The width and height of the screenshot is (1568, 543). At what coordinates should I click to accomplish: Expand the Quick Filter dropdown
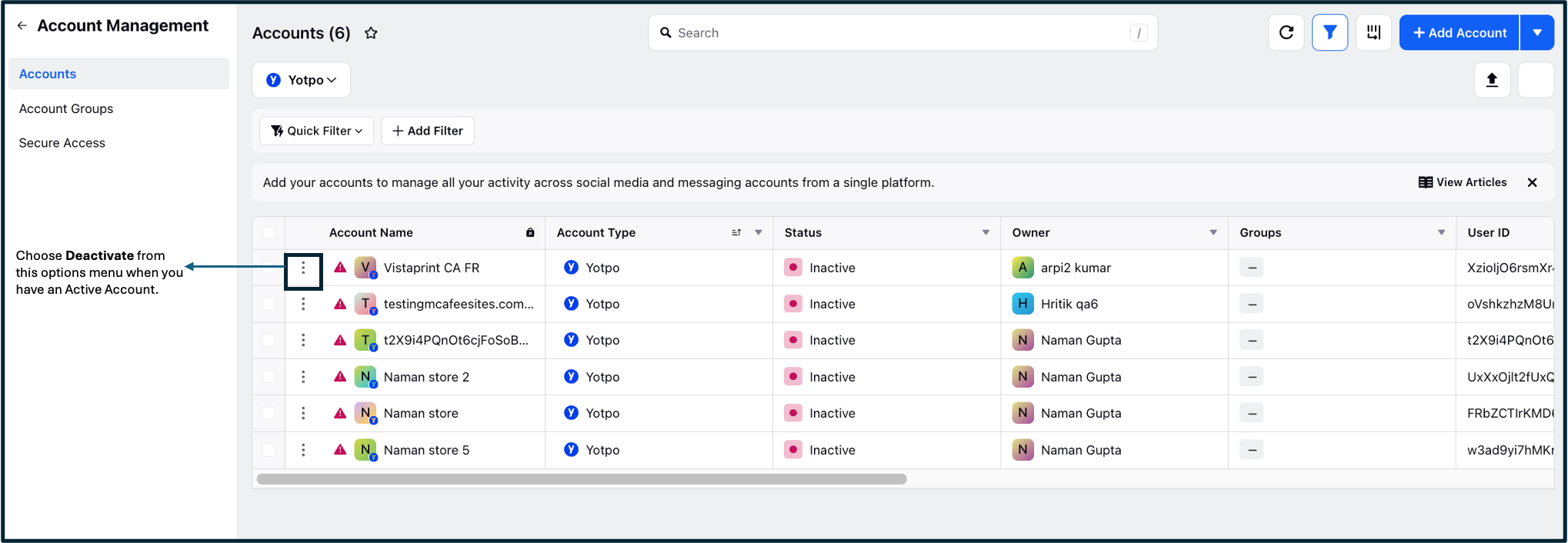[316, 131]
